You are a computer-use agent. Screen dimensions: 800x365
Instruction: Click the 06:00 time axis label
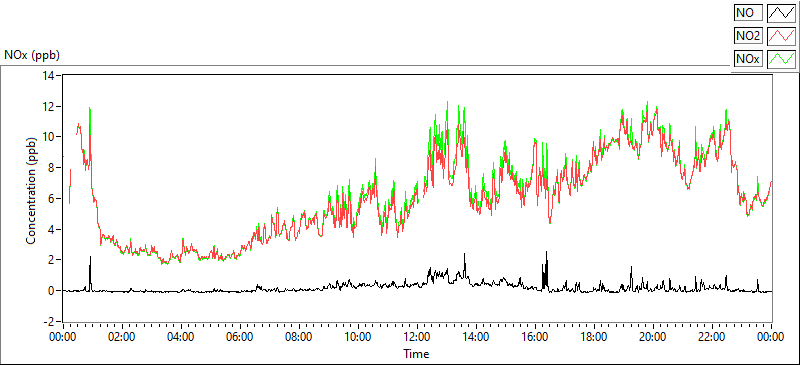(240, 336)
